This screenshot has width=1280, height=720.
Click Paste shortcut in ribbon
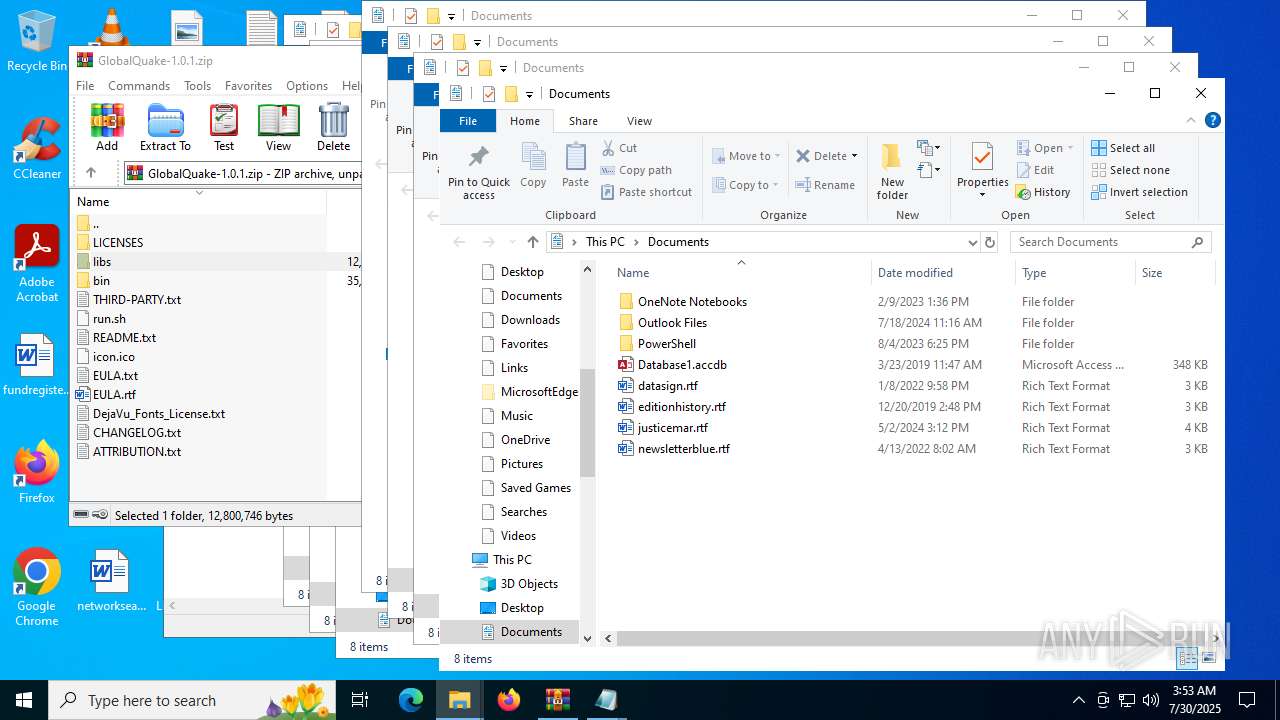pos(646,192)
